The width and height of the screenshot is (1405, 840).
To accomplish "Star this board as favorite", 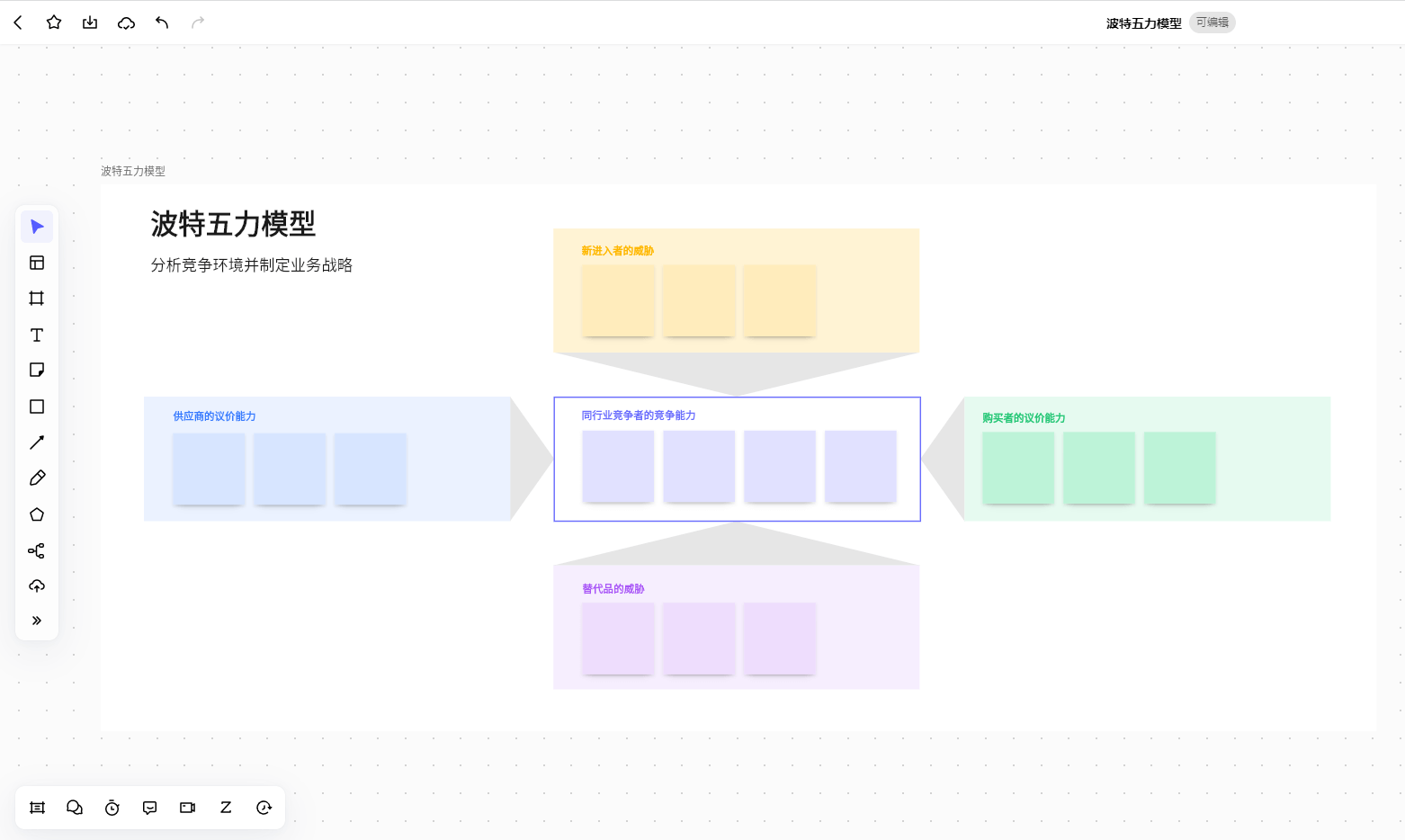I will point(54,22).
